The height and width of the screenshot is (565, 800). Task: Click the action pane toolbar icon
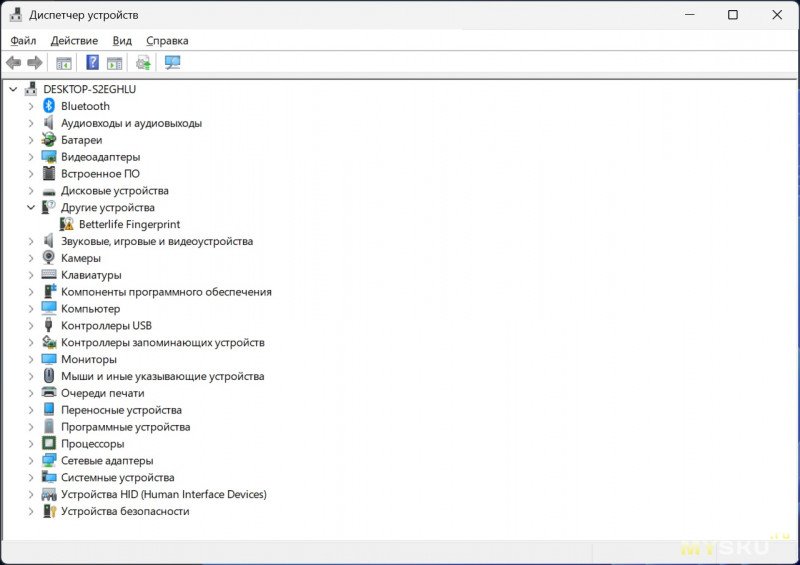tap(114, 63)
